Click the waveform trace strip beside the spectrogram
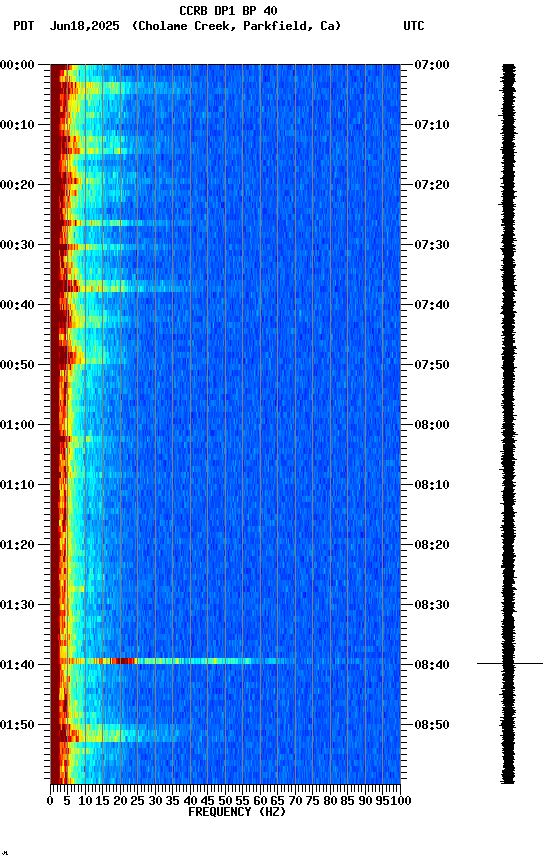The image size is (552, 864). click(x=508, y=423)
